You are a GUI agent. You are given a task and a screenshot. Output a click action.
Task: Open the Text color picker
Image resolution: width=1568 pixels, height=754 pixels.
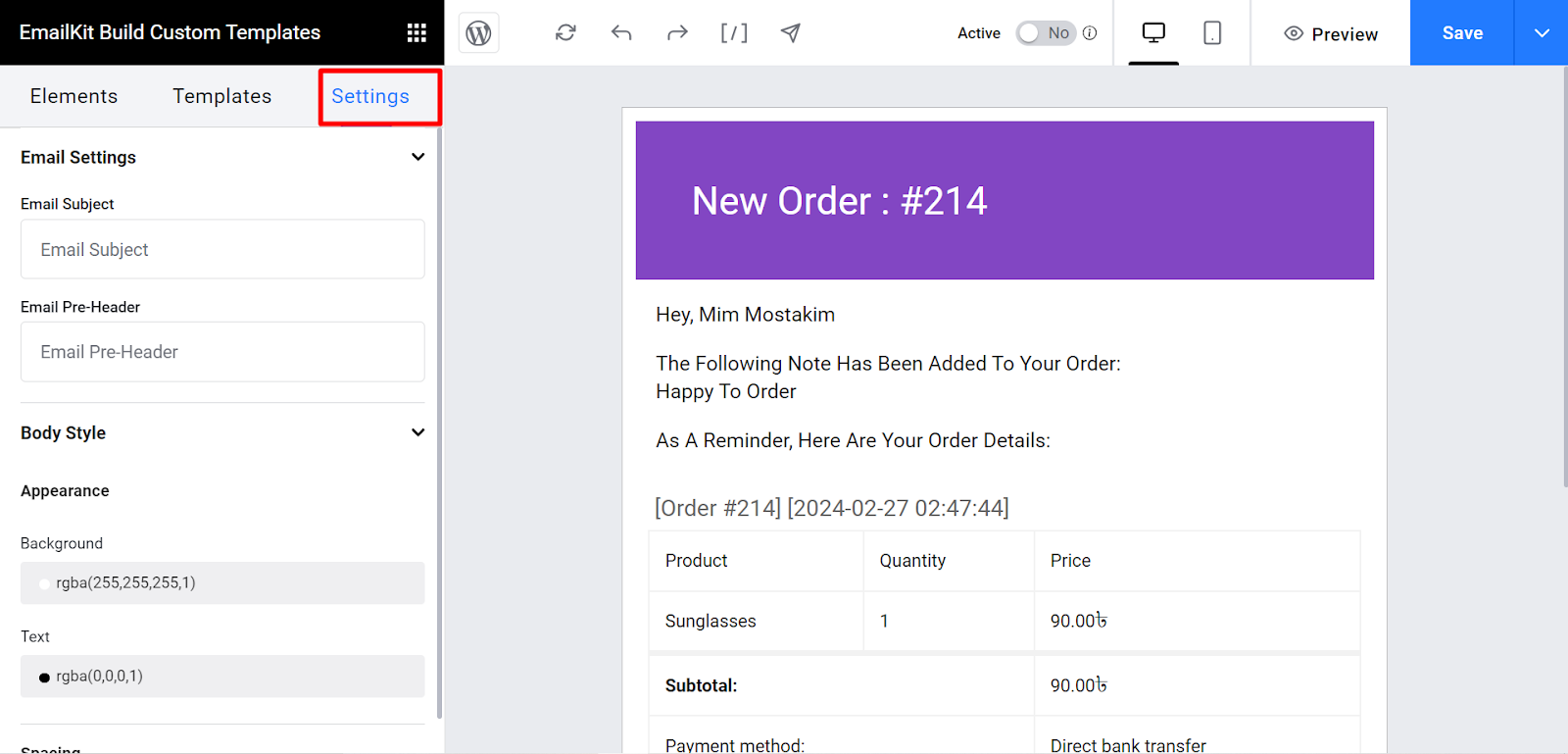[222, 676]
